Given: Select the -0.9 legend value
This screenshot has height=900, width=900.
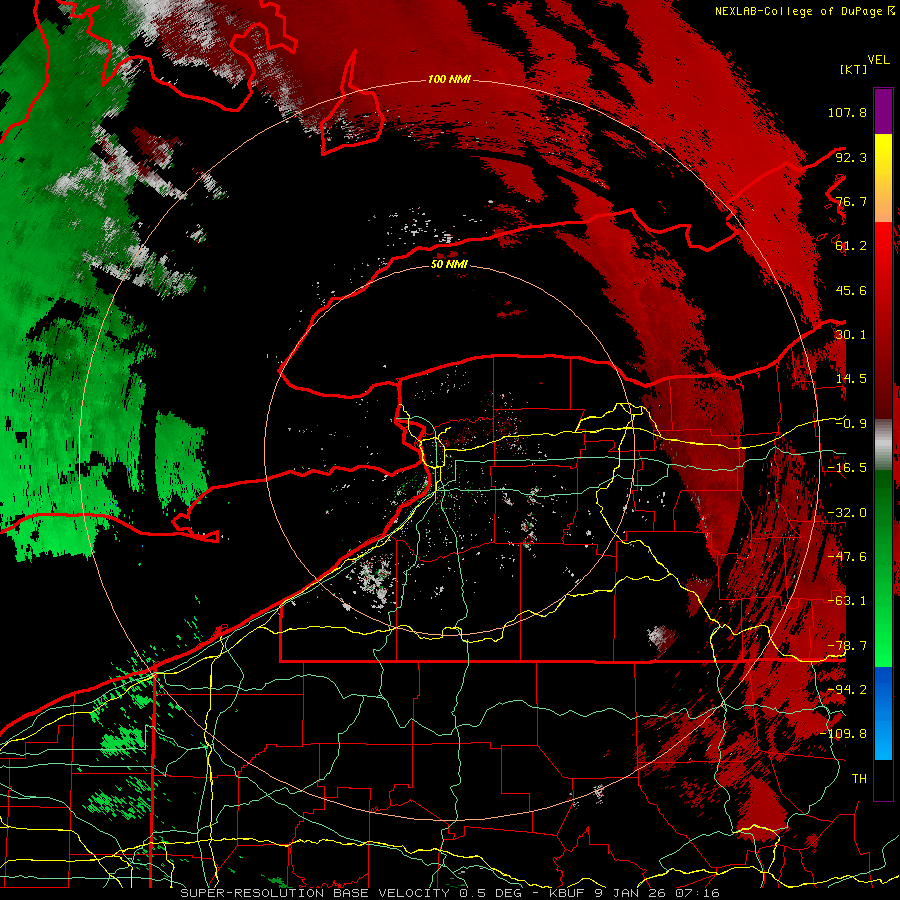Looking at the screenshot, I should coord(851,424).
